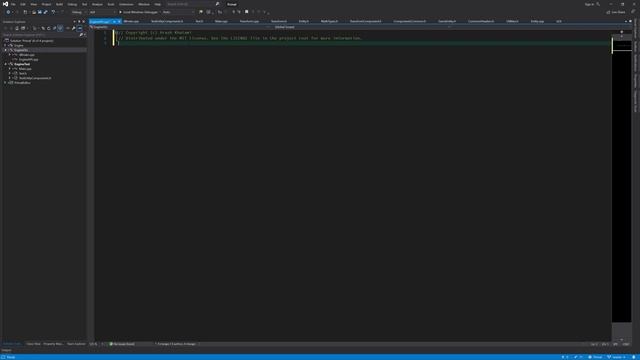The width and height of the screenshot is (640, 360).
Task: Click the Live Share button
Action: 616,12
